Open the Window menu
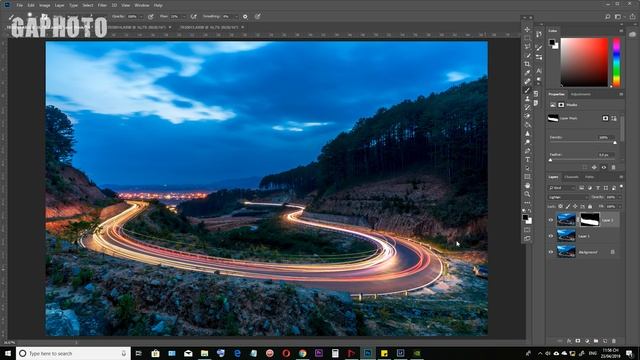The image size is (640, 360). 142,5
